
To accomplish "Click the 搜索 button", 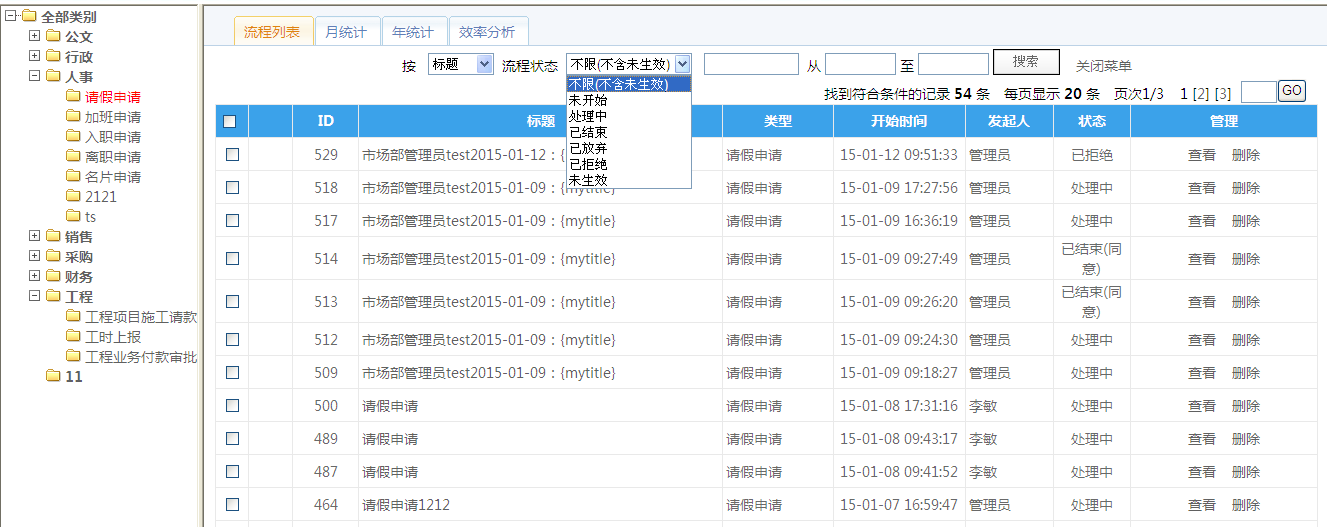I will 1026,62.
